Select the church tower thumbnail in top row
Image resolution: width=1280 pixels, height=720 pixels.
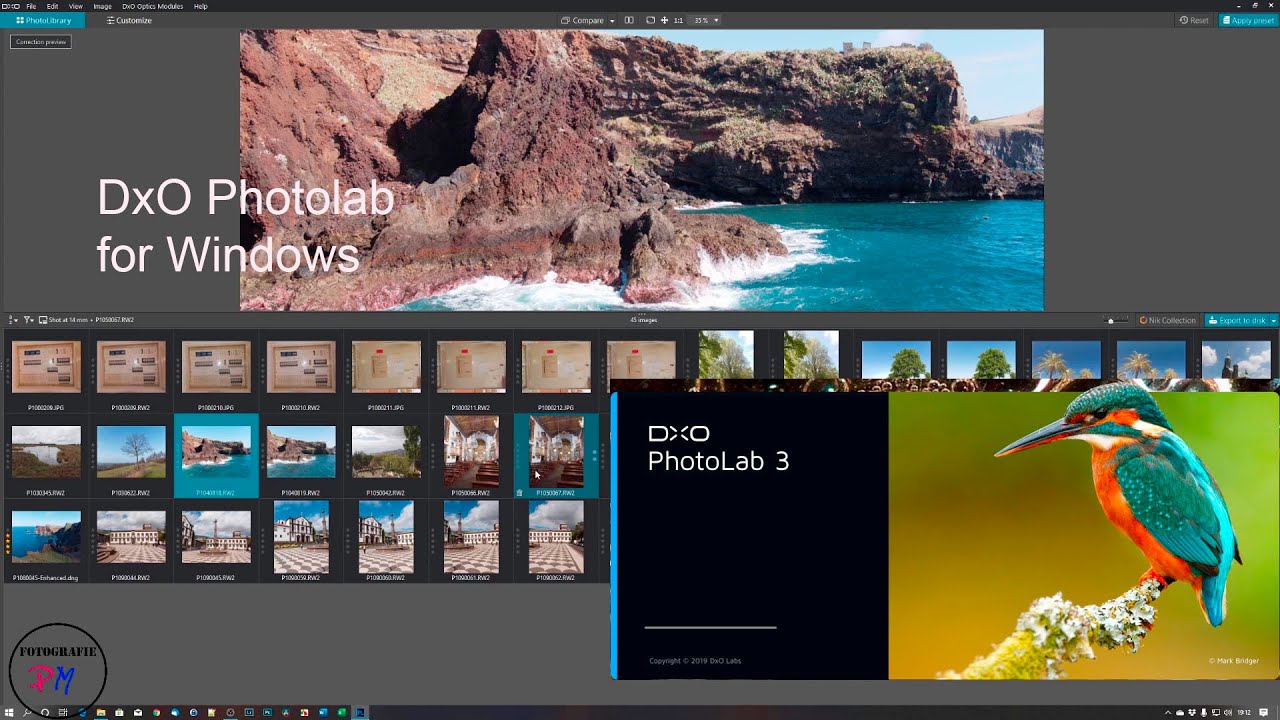tap(1236, 360)
